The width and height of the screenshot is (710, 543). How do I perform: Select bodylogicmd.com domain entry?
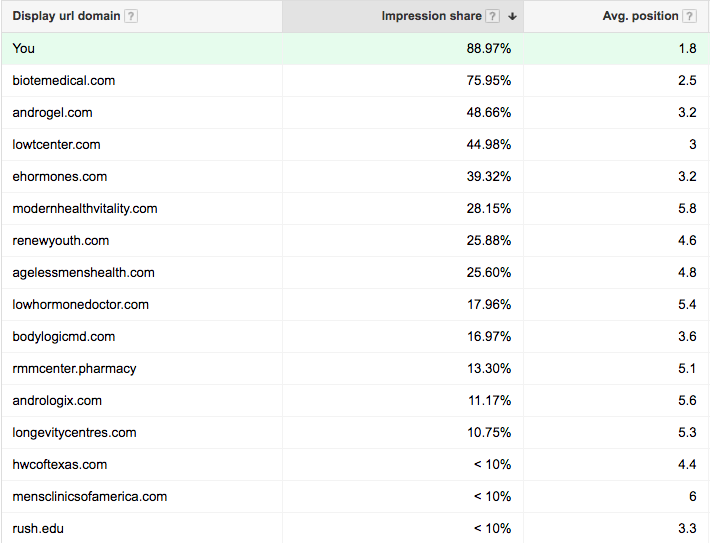coord(64,337)
